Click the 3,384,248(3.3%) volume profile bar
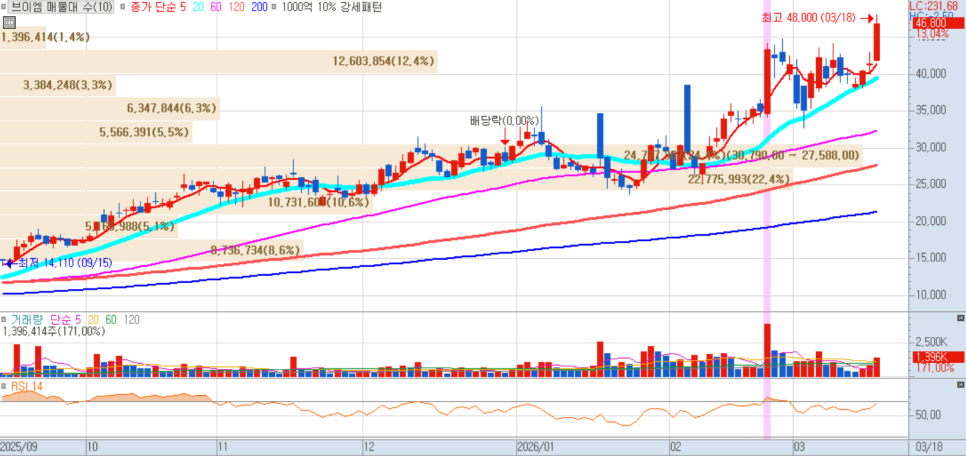The width and height of the screenshot is (966, 456). click(x=58, y=85)
